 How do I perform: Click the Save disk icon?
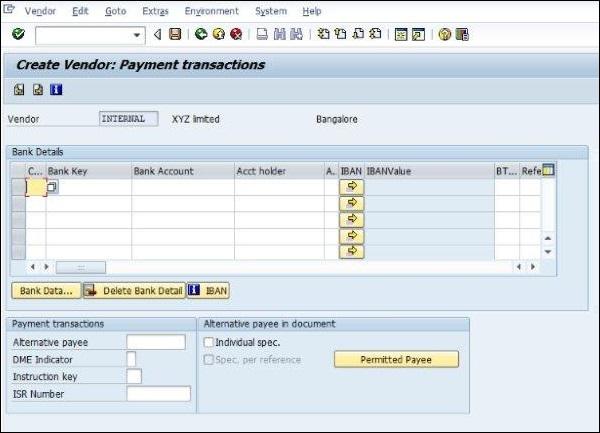(175, 34)
